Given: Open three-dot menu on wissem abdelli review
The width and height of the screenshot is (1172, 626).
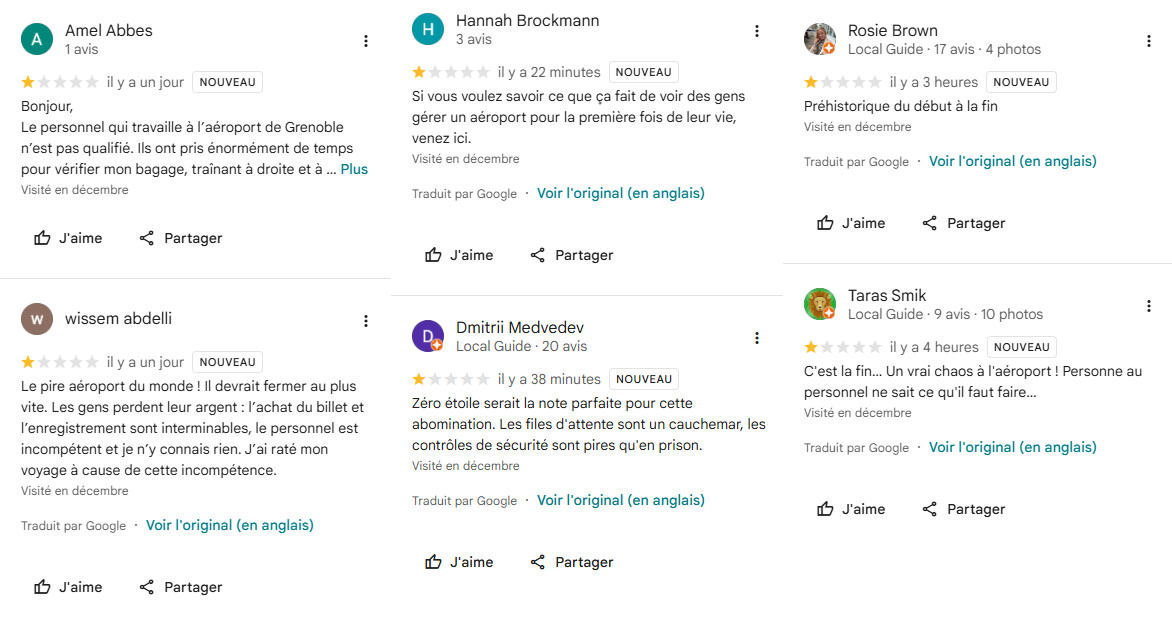Looking at the screenshot, I should click(366, 321).
